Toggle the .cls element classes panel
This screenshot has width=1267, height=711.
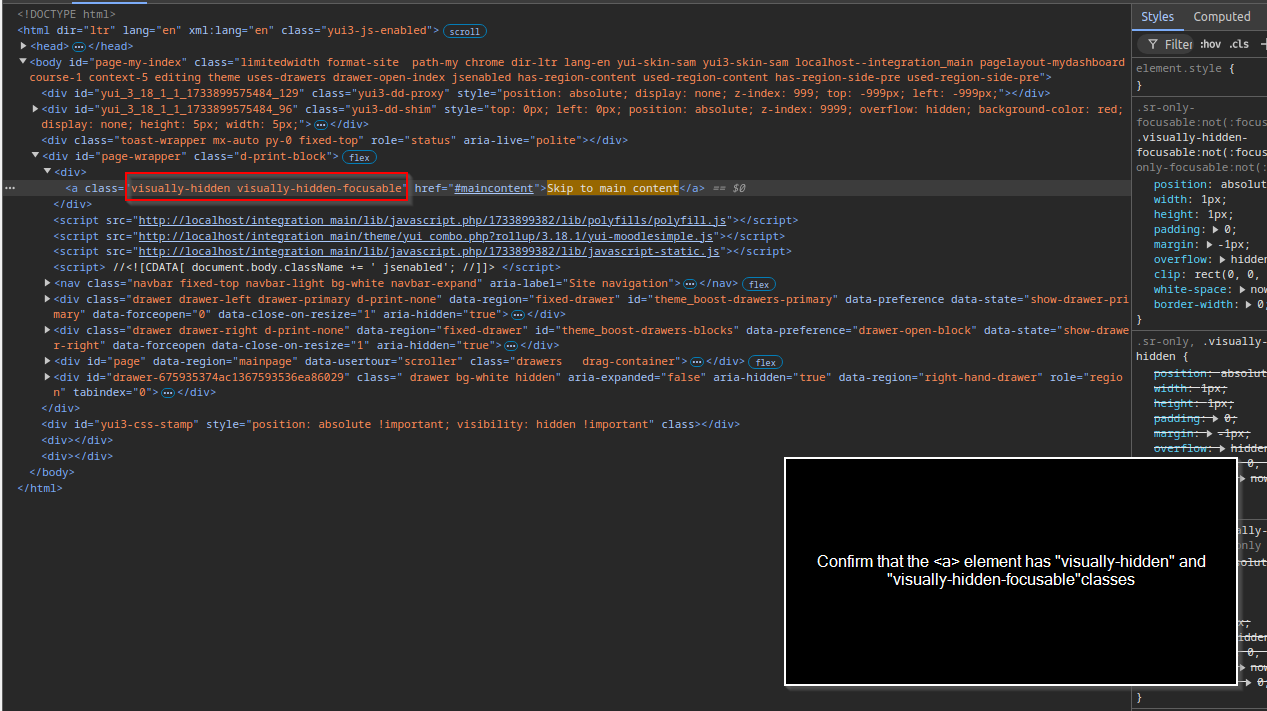point(1239,44)
